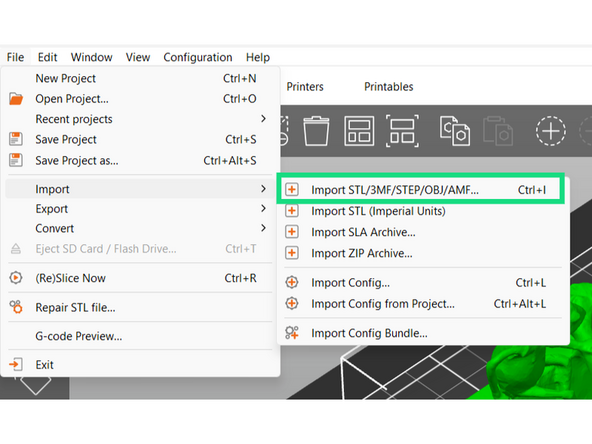The image size is (592, 444).
Task: Open the Help menu
Action: coord(258,57)
